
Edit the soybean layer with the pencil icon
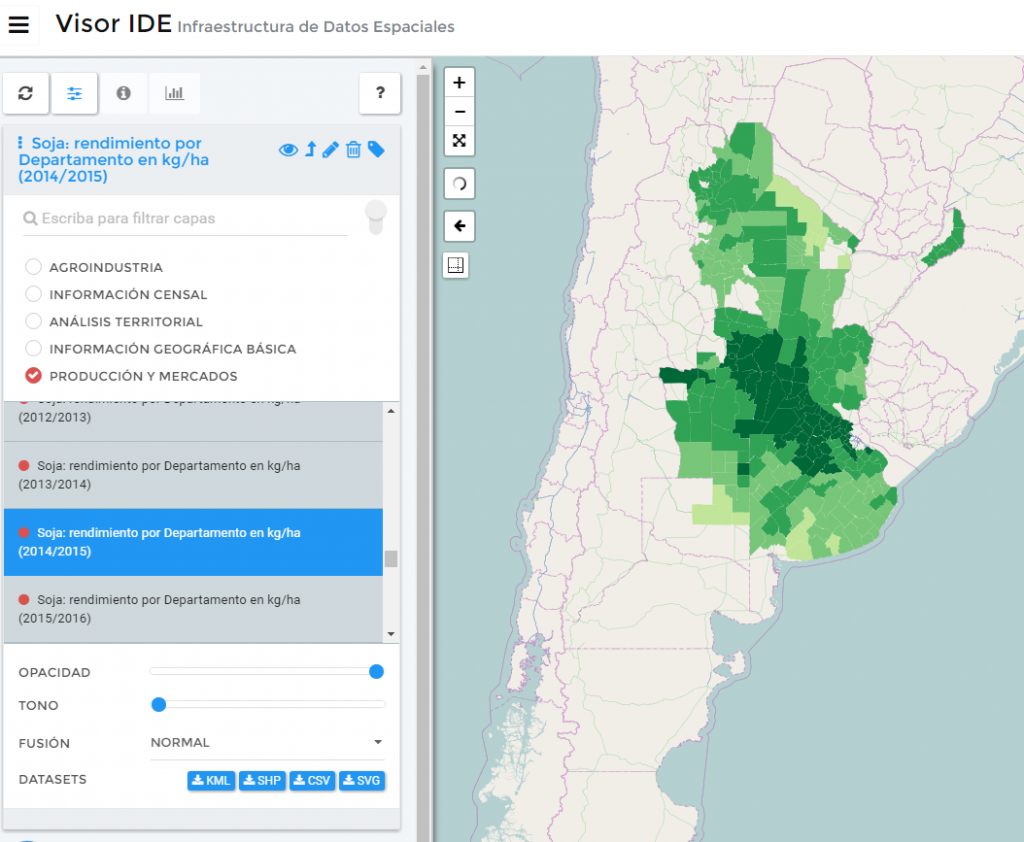click(x=333, y=149)
